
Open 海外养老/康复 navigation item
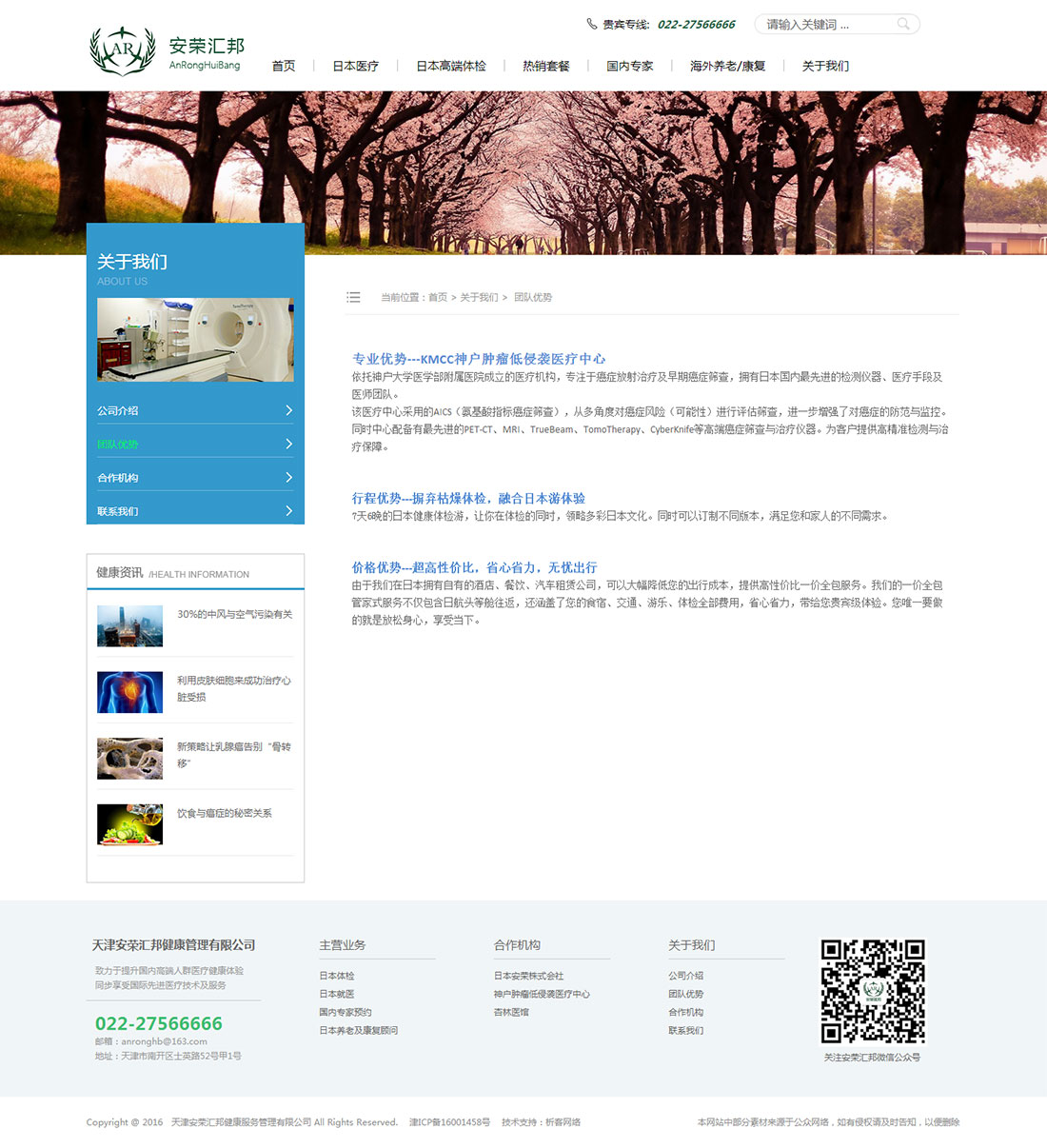tap(727, 66)
